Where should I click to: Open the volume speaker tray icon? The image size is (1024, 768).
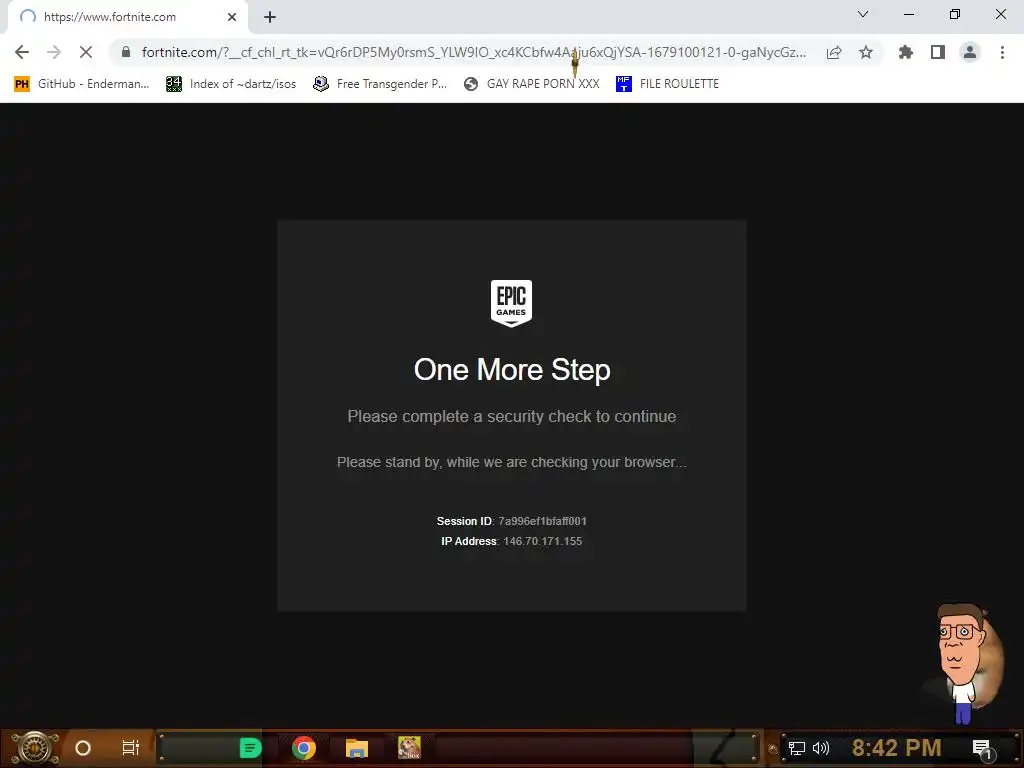point(820,748)
